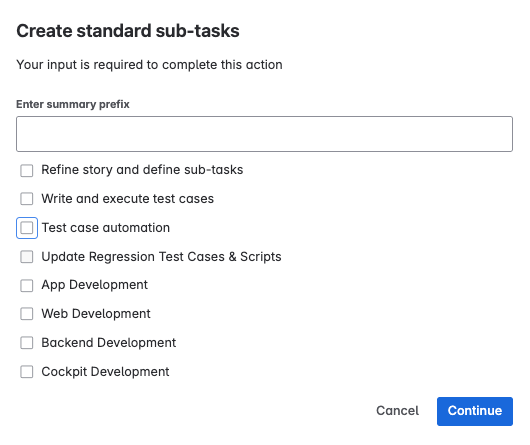Click the 'Web Development' label text

point(96,314)
